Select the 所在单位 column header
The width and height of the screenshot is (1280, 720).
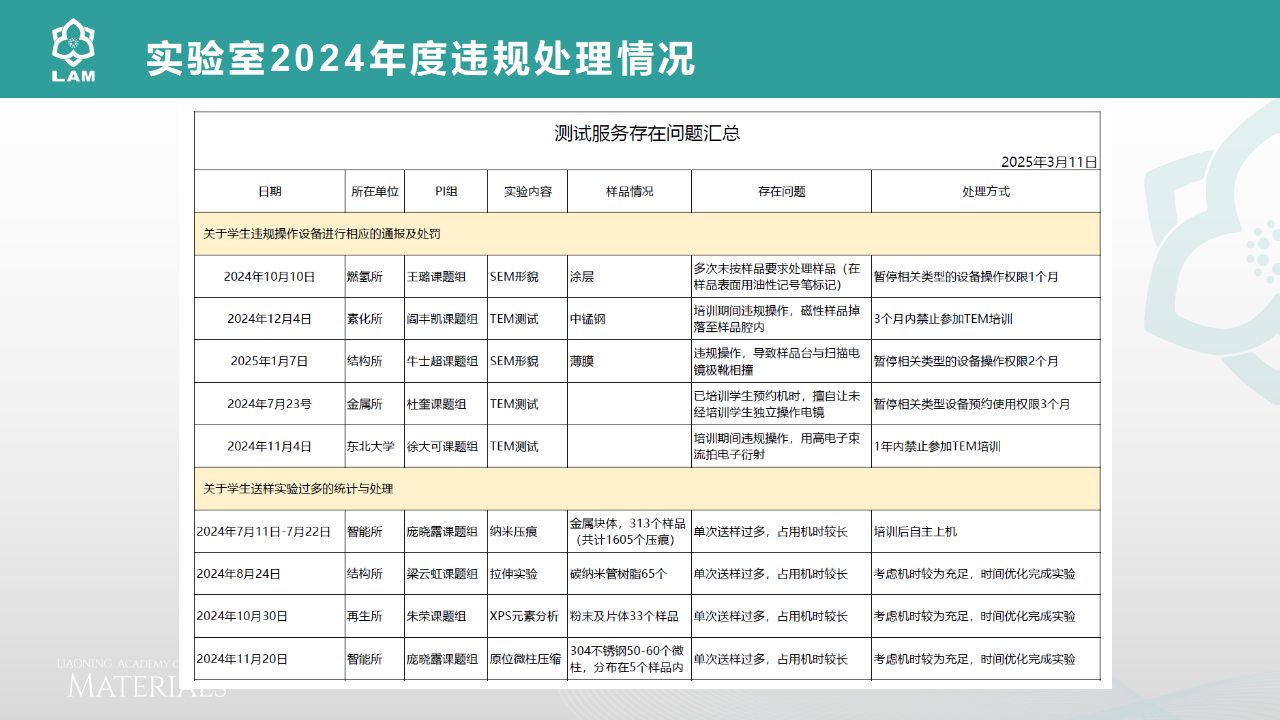(375, 191)
